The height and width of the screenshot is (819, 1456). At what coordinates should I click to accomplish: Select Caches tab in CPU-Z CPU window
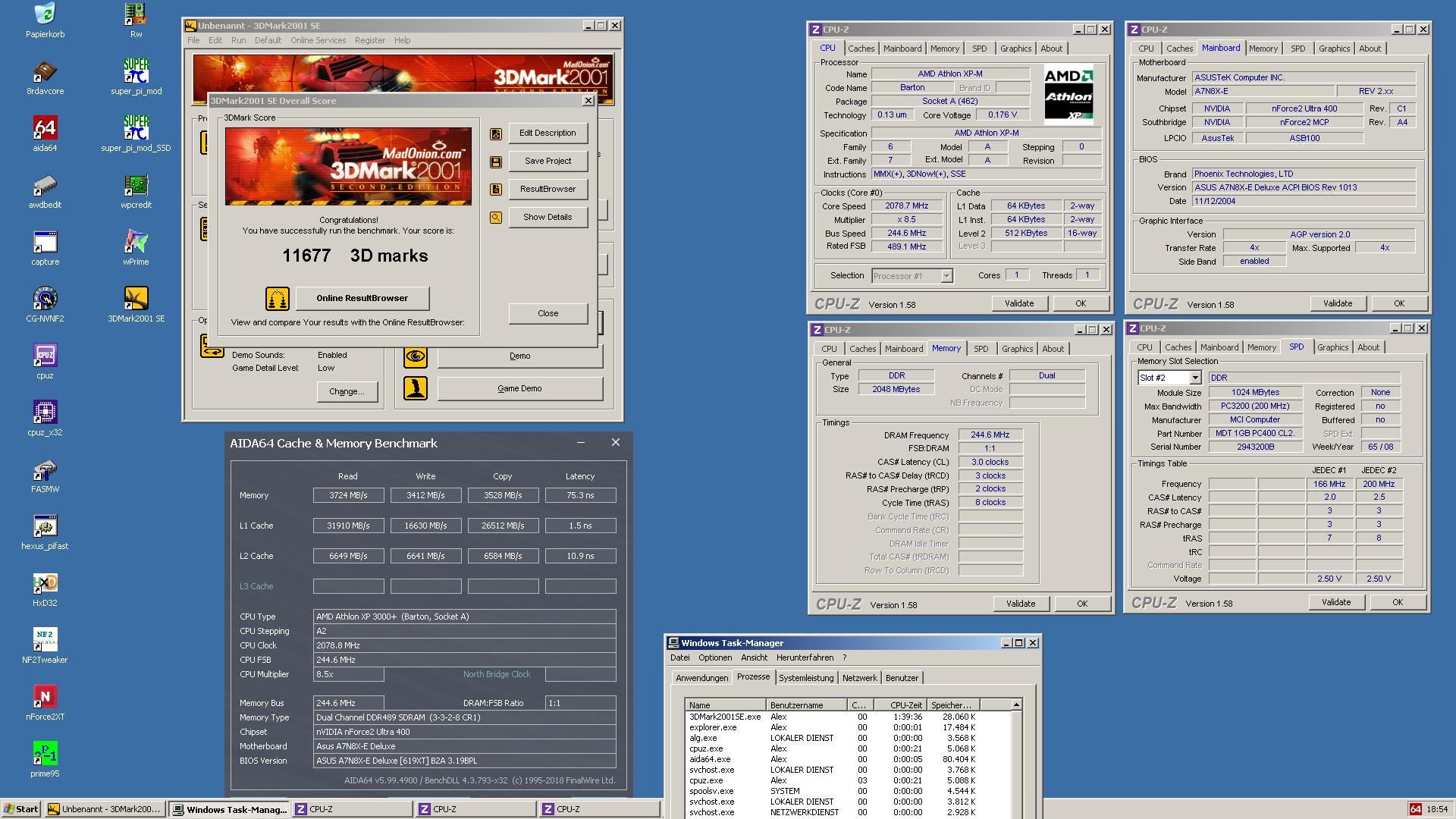[x=861, y=49]
